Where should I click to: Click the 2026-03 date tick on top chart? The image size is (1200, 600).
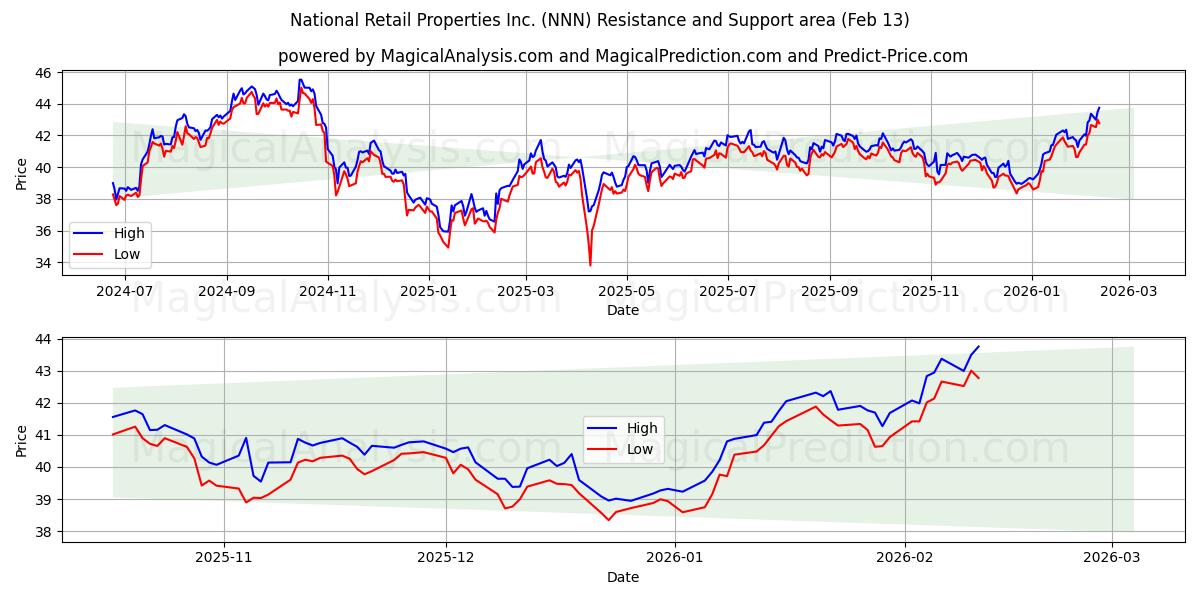(1129, 291)
